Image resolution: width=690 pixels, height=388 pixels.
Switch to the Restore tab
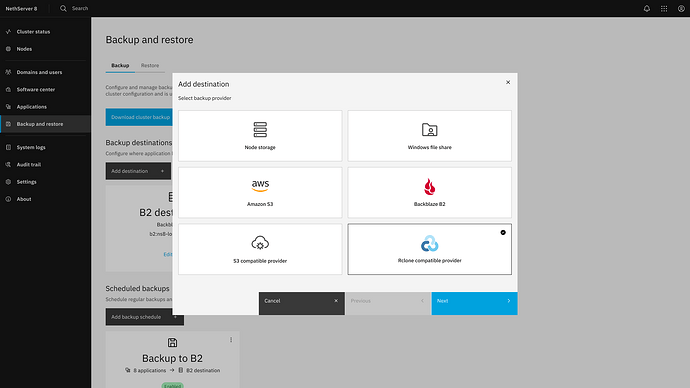tap(150, 66)
